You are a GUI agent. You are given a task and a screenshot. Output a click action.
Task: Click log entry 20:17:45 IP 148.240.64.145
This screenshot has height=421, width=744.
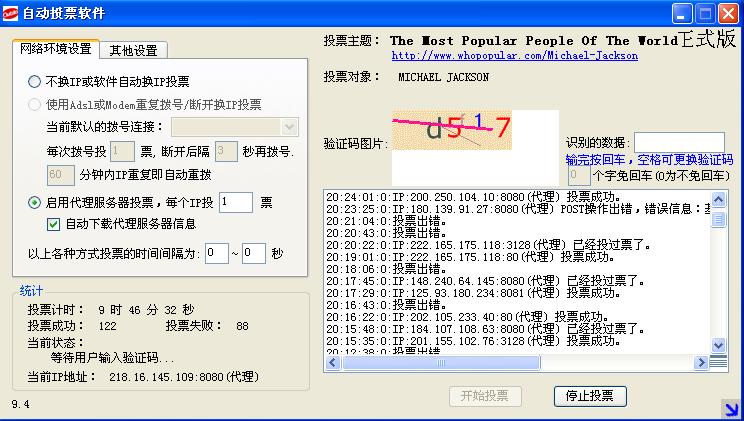tap(485, 281)
